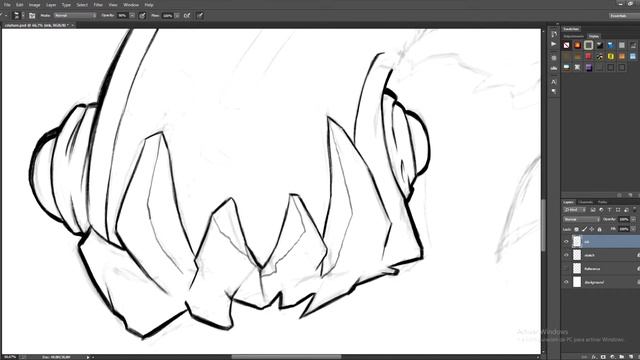The image size is (640, 360).
Task: Toggle pressure controls opacity button
Action: [x=142, y=16]
